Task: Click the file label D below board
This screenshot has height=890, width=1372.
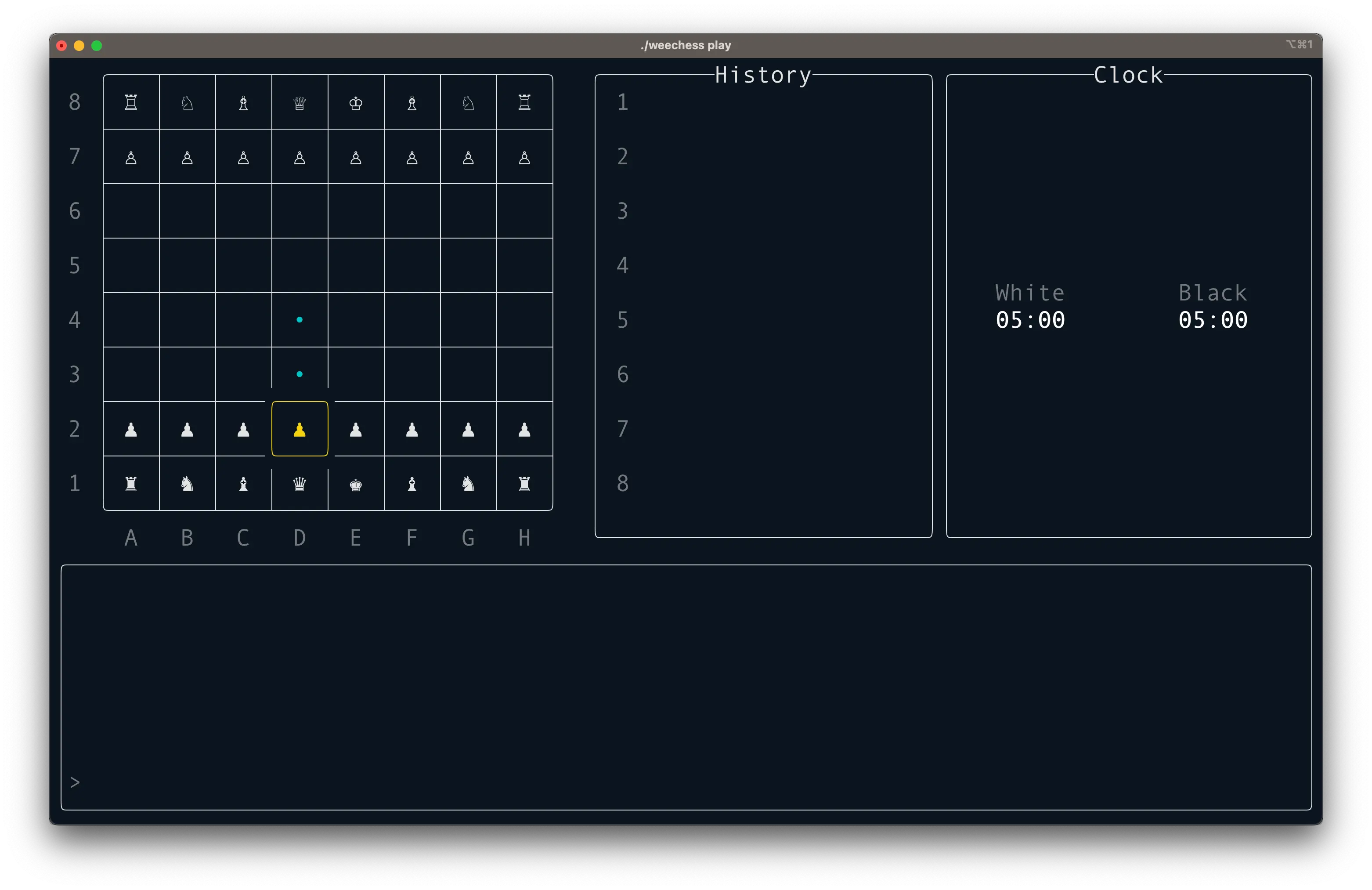Action: coord(299,538)
